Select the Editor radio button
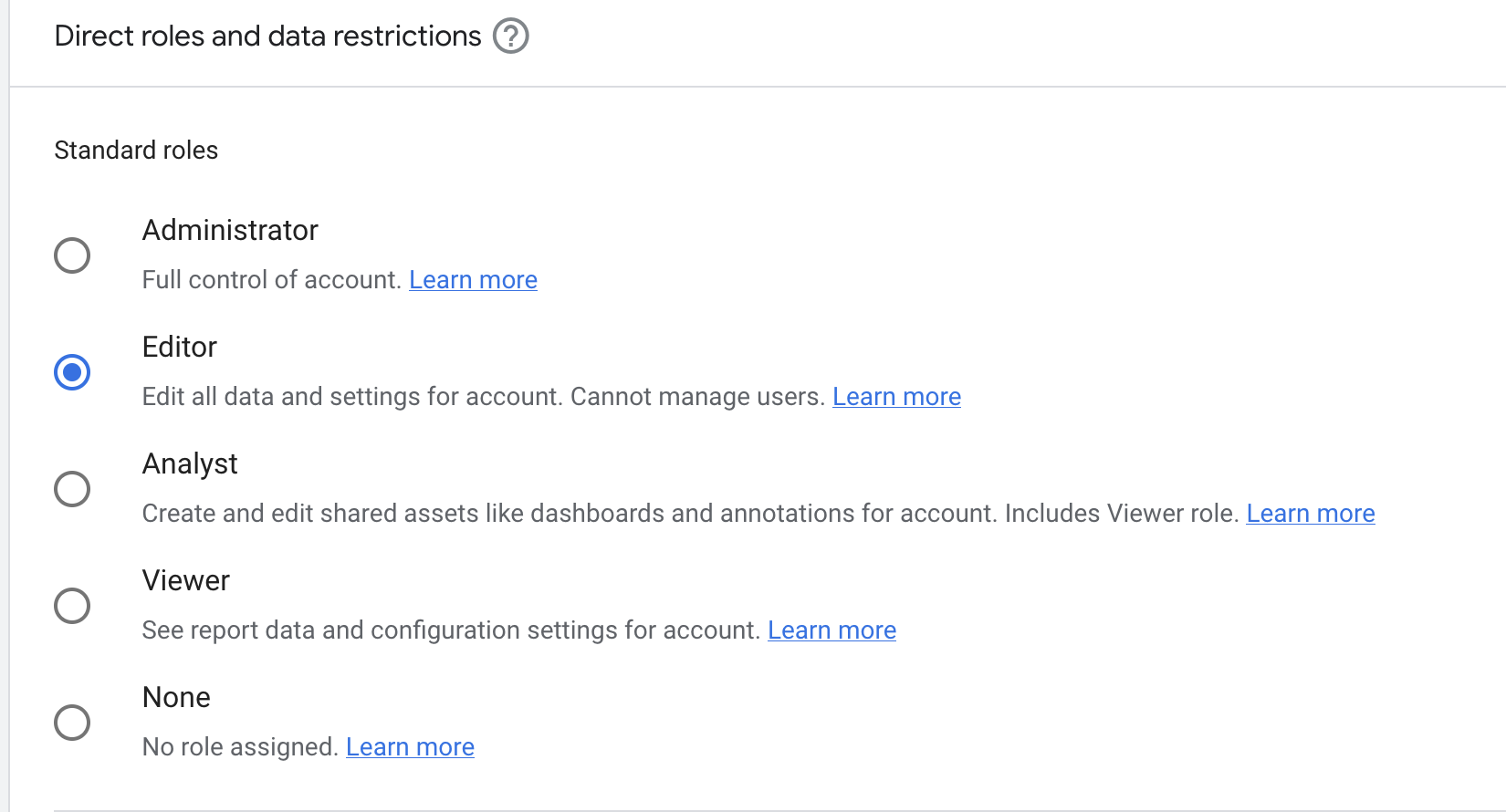Image resolution: width=1506 pixels, height=812 pixels. point(72,372)
